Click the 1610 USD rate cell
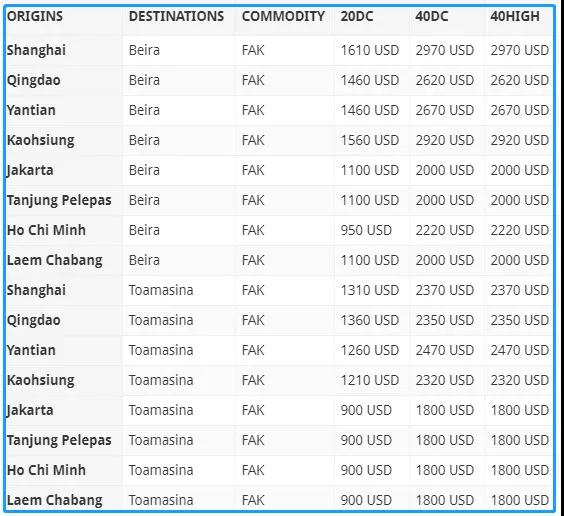Image resolution: width=564 pixels, height=516 pixels. [x=370, y=50]
